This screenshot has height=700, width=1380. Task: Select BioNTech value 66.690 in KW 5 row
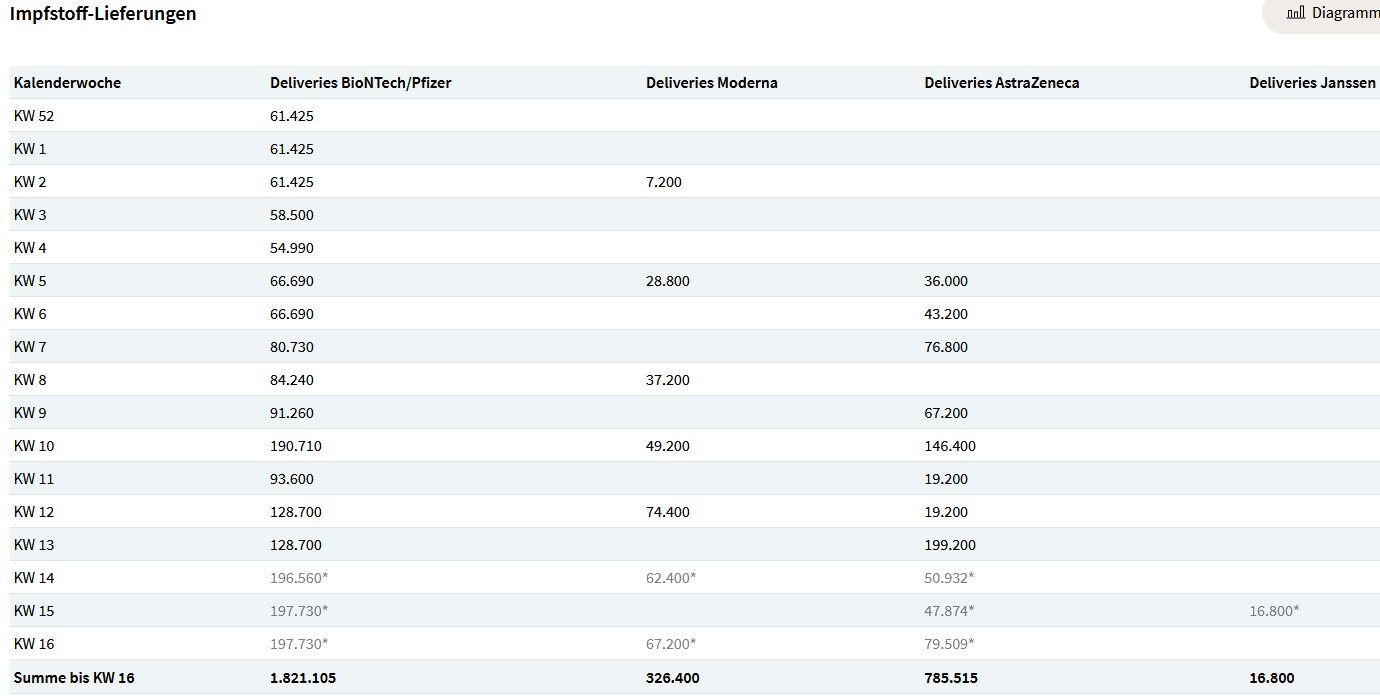(292, 281)
